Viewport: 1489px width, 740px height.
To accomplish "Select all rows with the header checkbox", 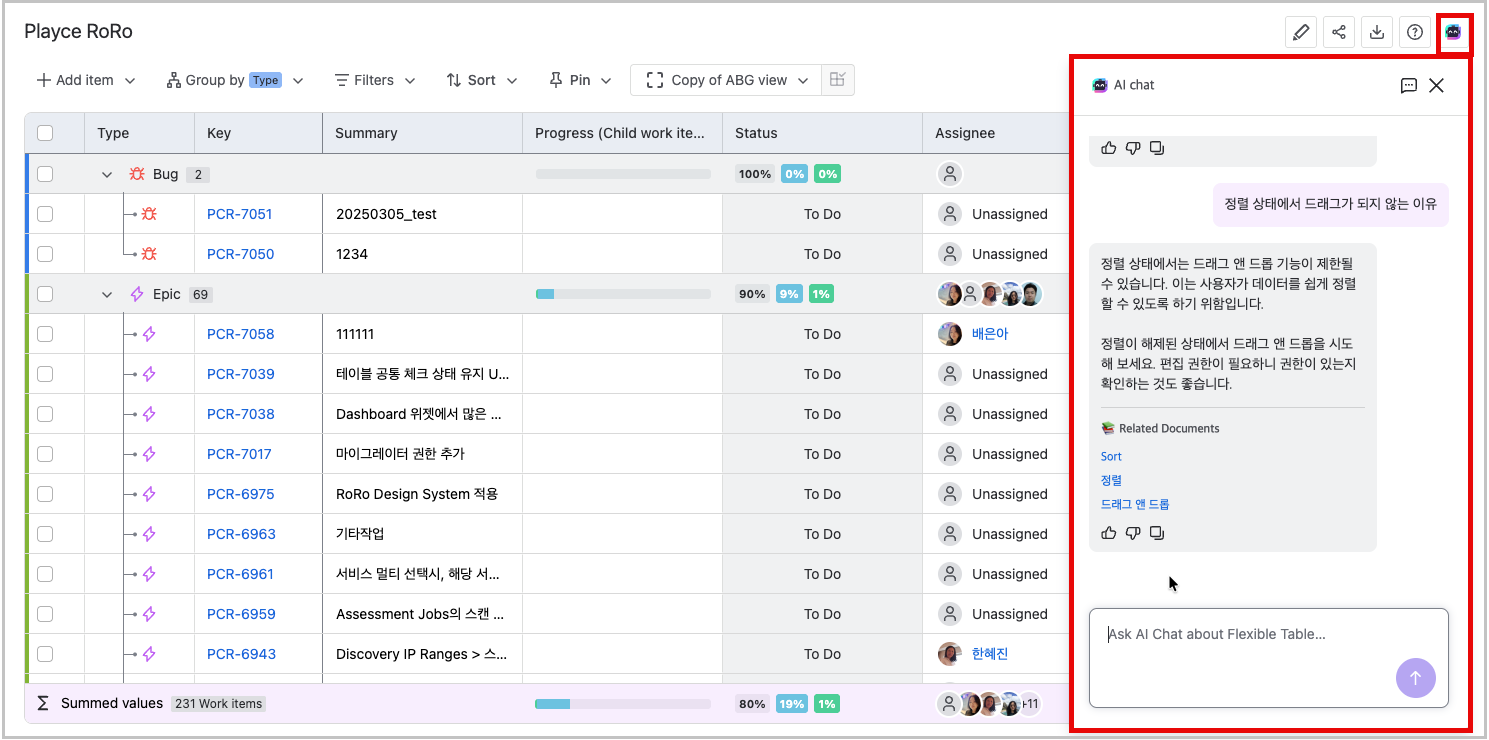I will 44,132.
